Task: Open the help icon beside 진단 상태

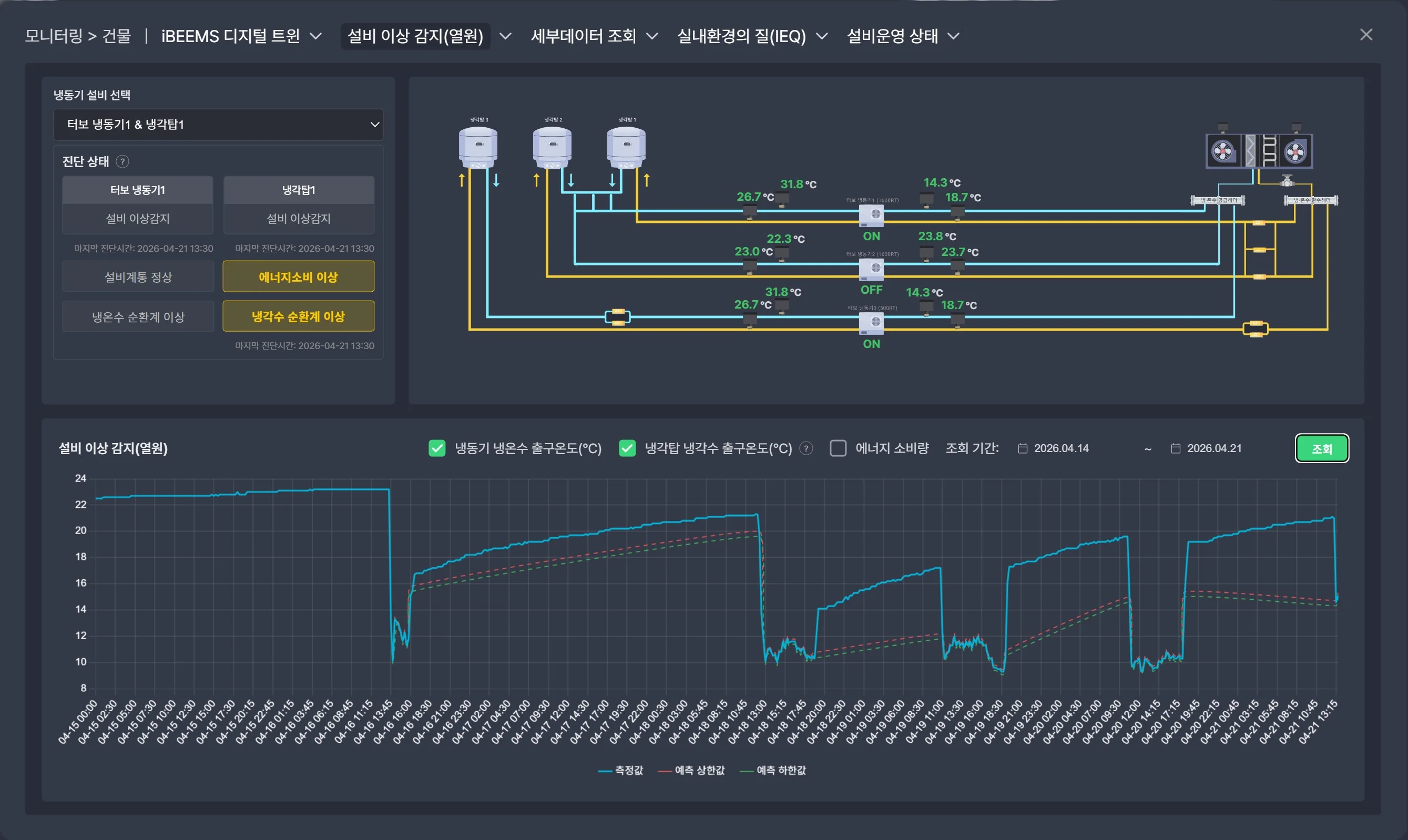Action: [x=123, y=162]
